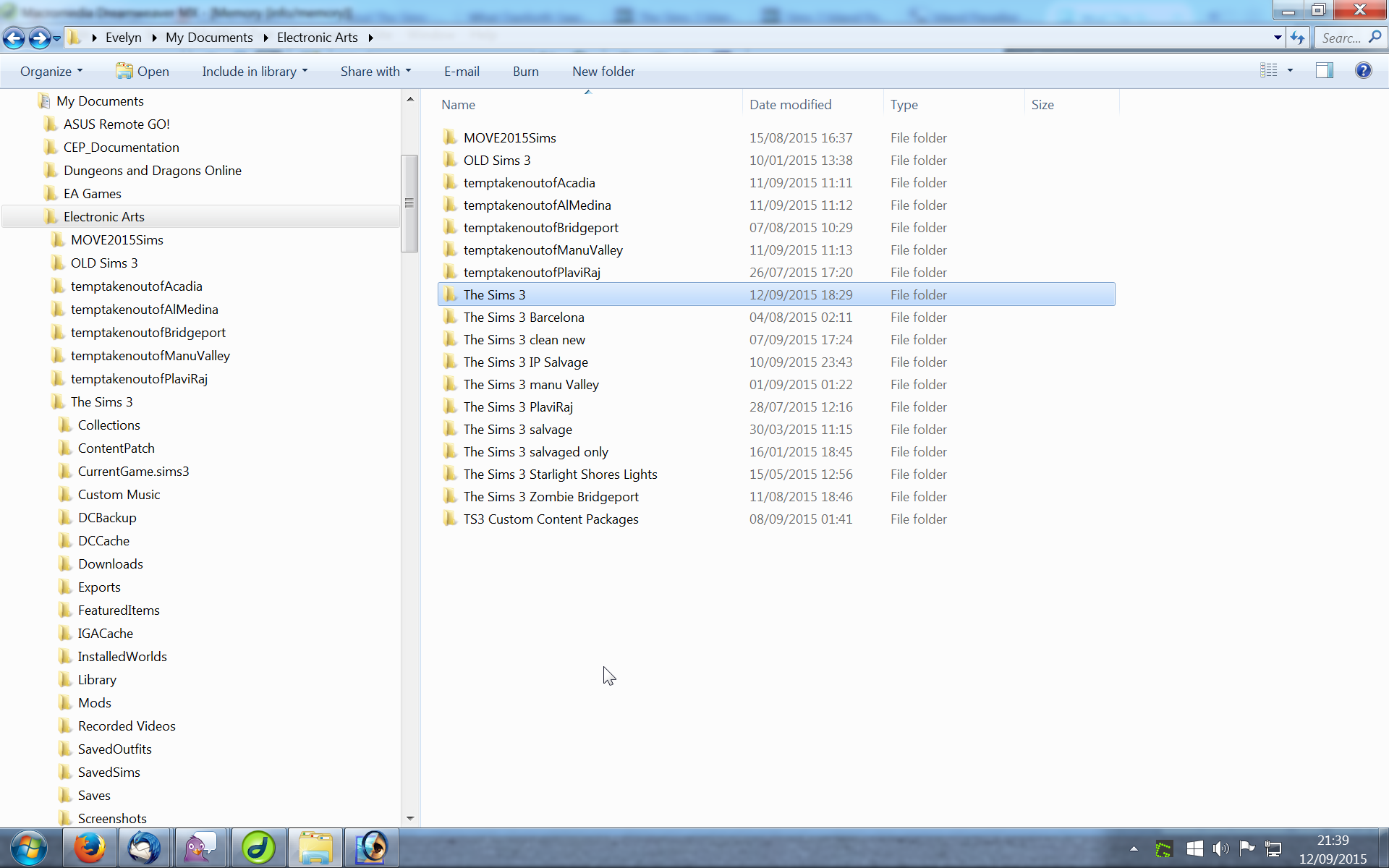Select DCCache in the navigation tree
The image size is (1389, 868).
tap(103, 540)
